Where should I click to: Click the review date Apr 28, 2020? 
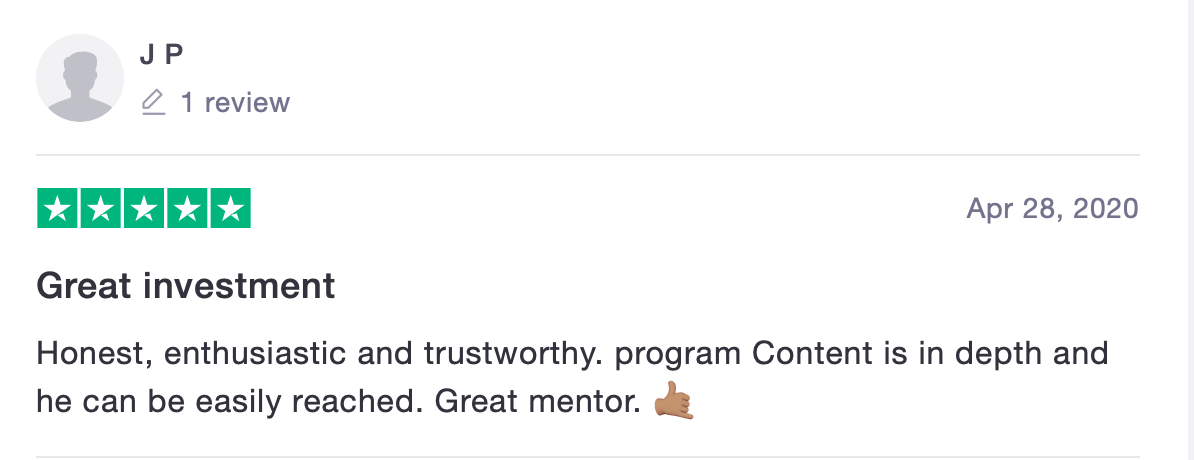pos(1052,208)
